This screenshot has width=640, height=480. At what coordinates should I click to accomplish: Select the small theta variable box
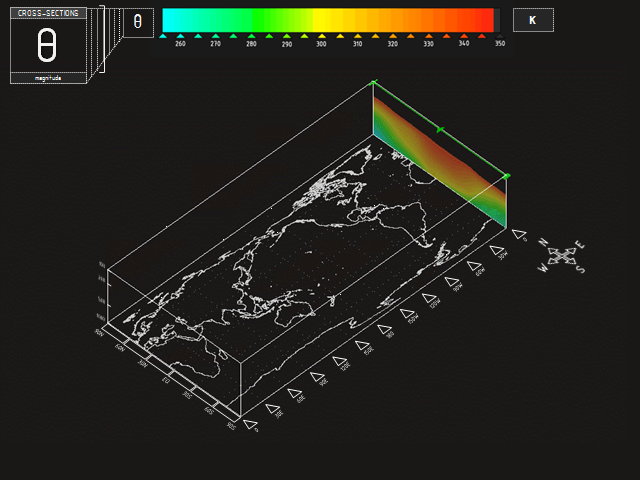coord(138,22)
